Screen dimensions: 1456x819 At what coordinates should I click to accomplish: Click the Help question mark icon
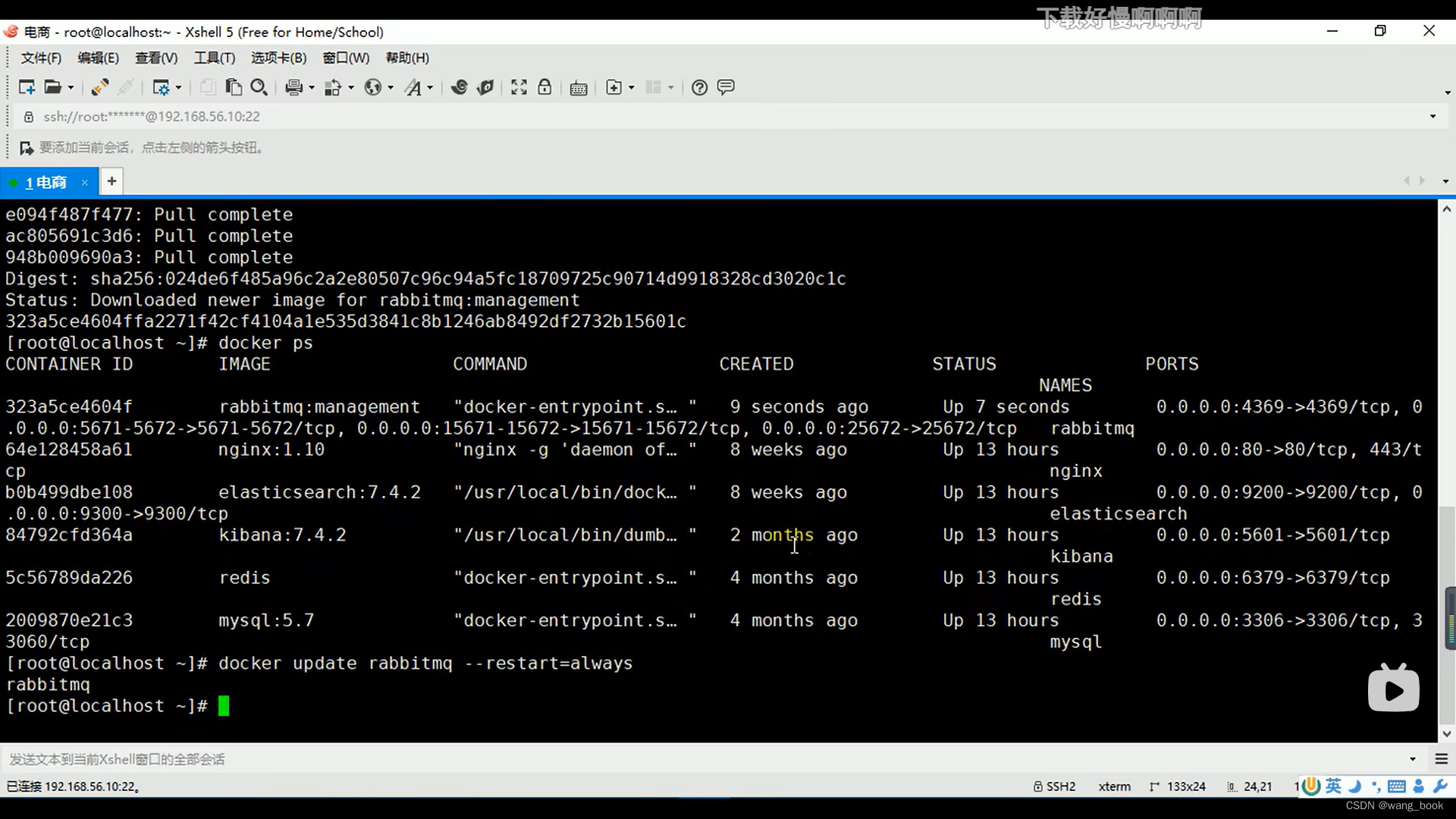(700, 87)
